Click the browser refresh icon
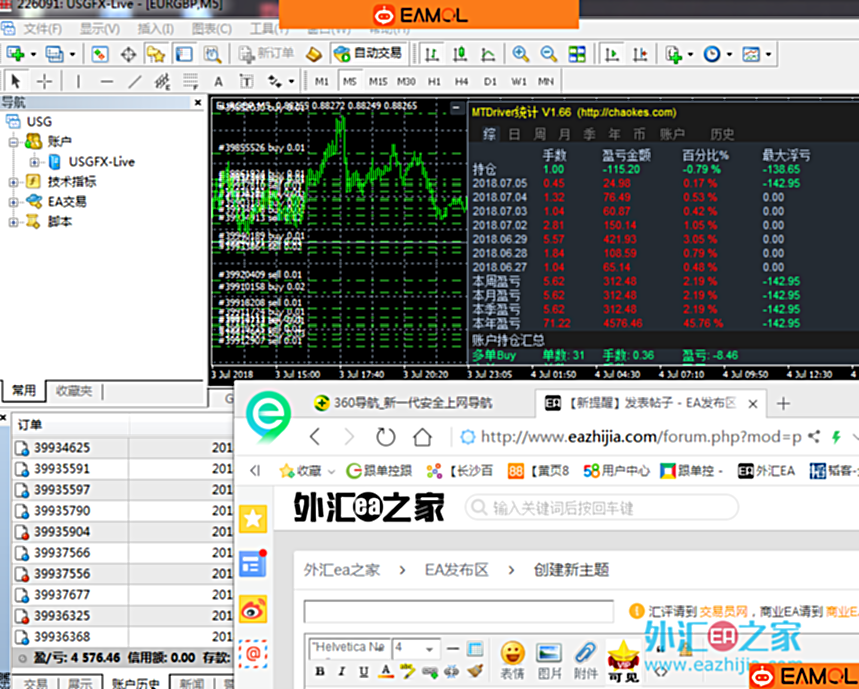The image size is (859, 689). coord(385,437)
